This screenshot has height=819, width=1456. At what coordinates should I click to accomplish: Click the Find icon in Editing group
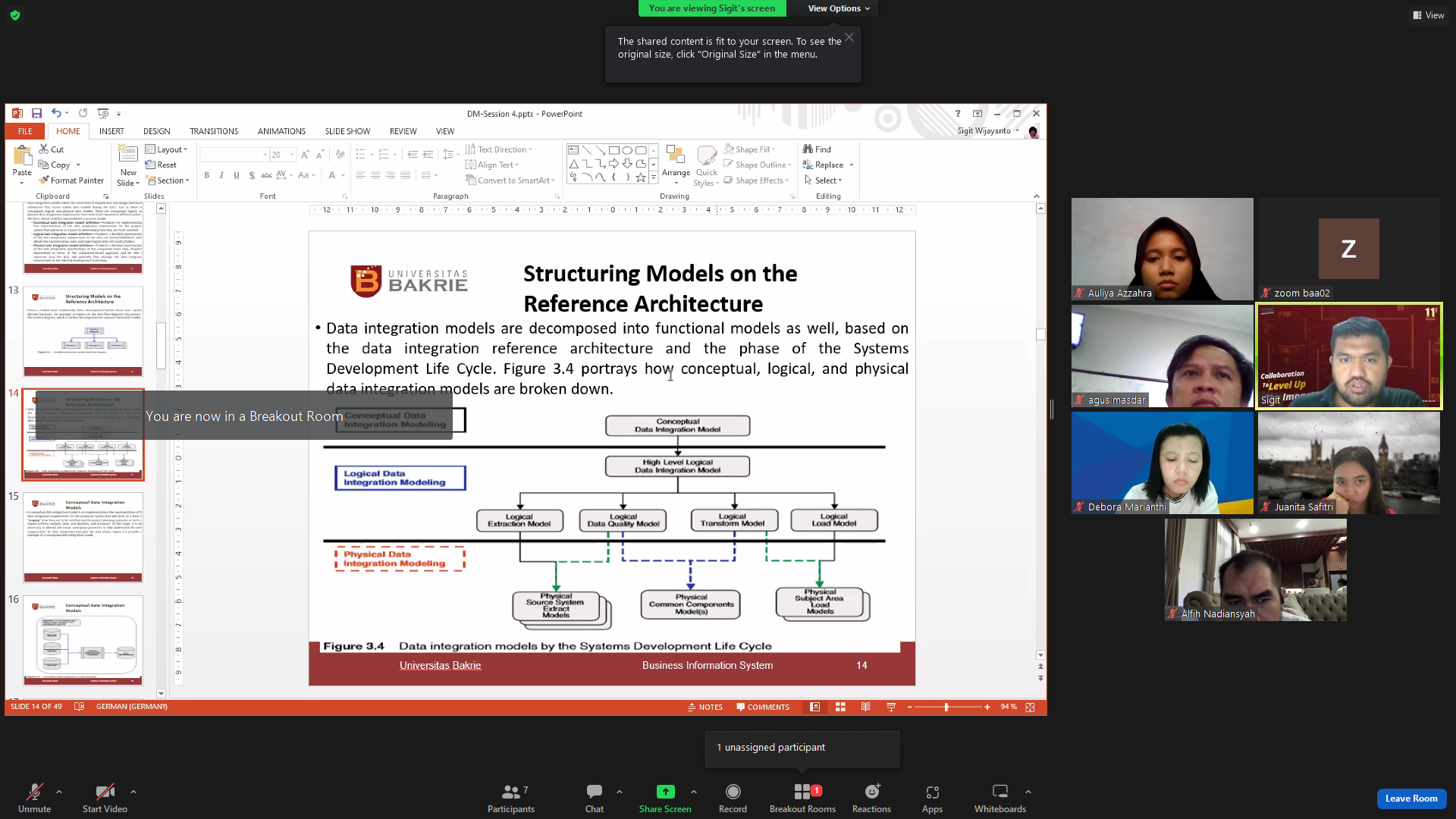[x=808, y=149]
